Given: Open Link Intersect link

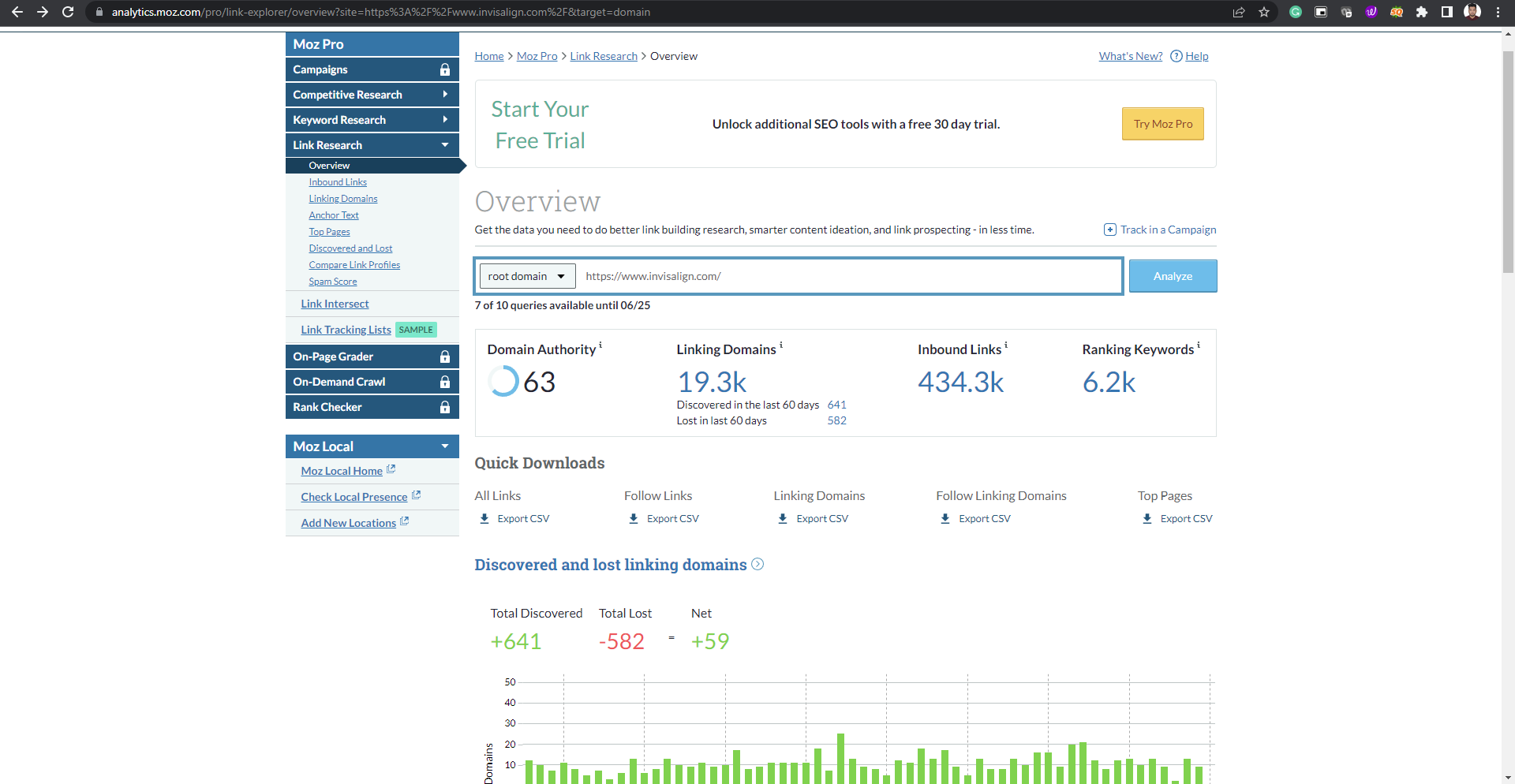Looking at the screenshot, I should [x=335, y=304].
